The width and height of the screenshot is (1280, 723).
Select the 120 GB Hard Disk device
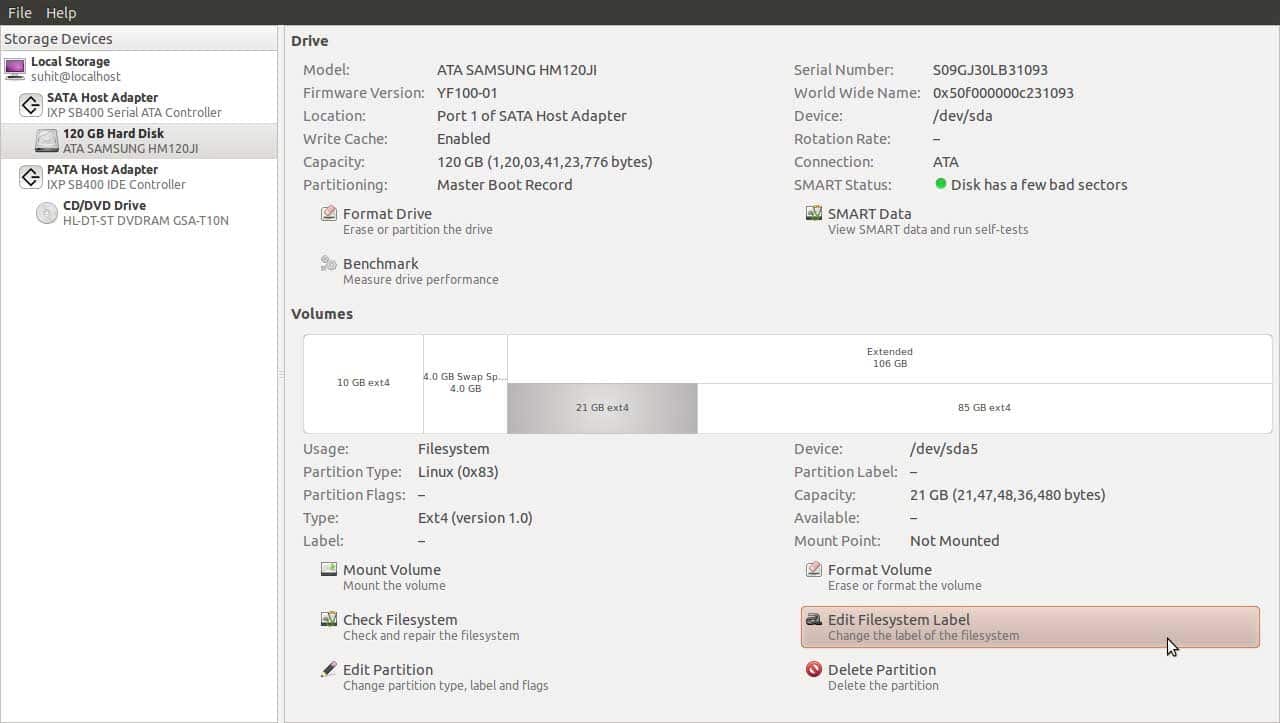113,141
